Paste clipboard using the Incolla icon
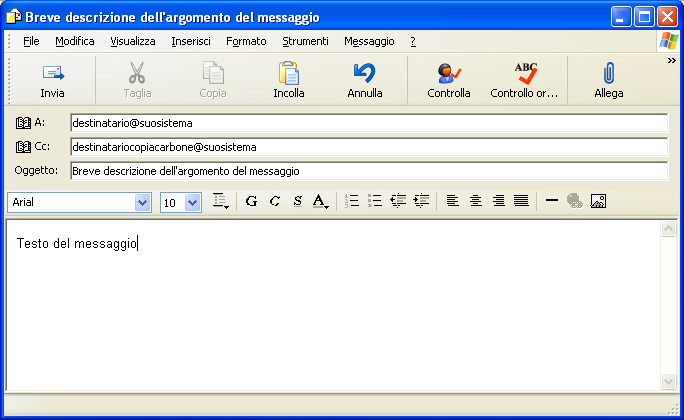 [x=289, y=80]
